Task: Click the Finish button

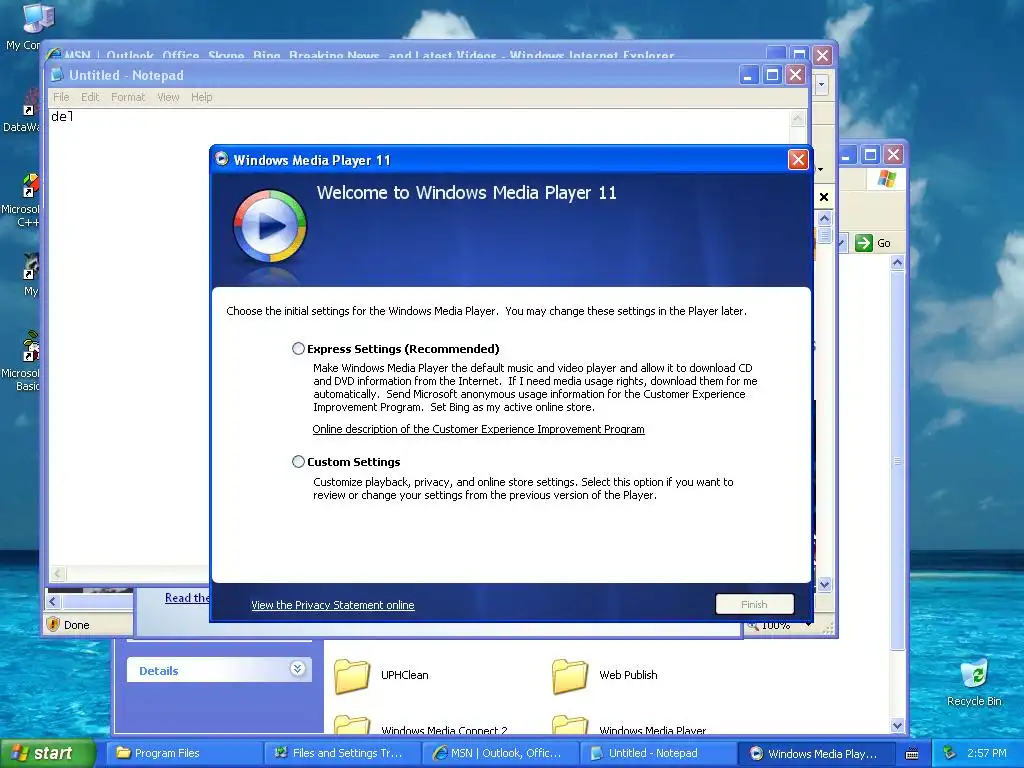Action: pyautogui.click(x=754, y=604)
